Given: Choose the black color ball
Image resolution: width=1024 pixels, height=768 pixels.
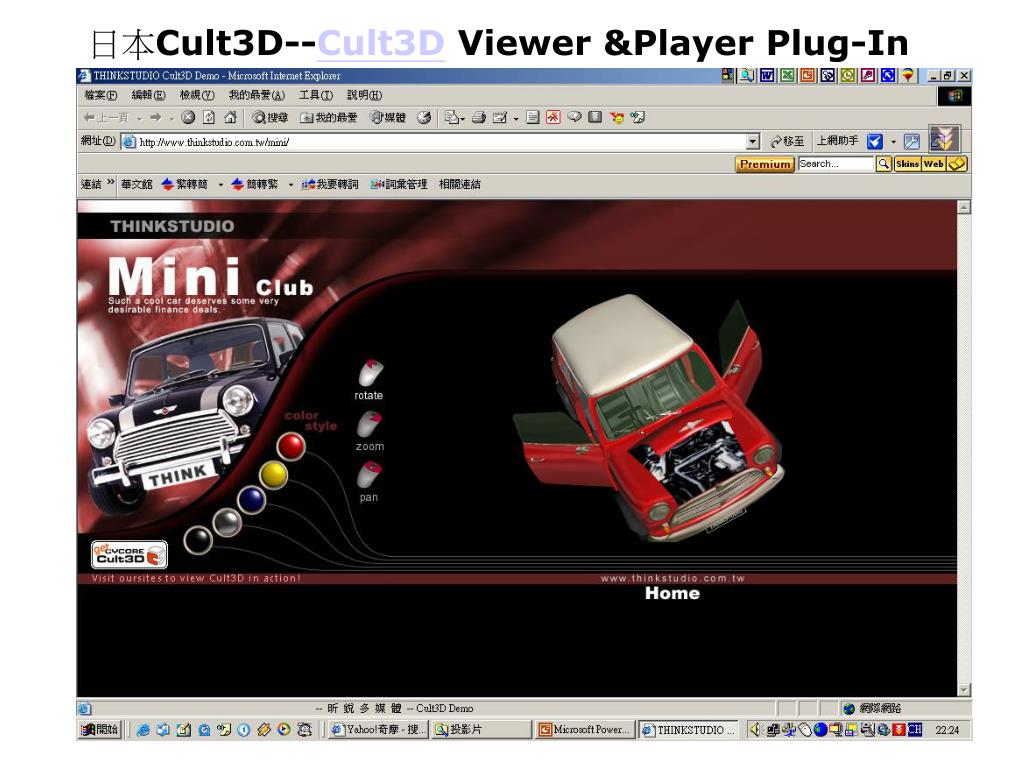Looking at the screenshot, I should [198, 539].
